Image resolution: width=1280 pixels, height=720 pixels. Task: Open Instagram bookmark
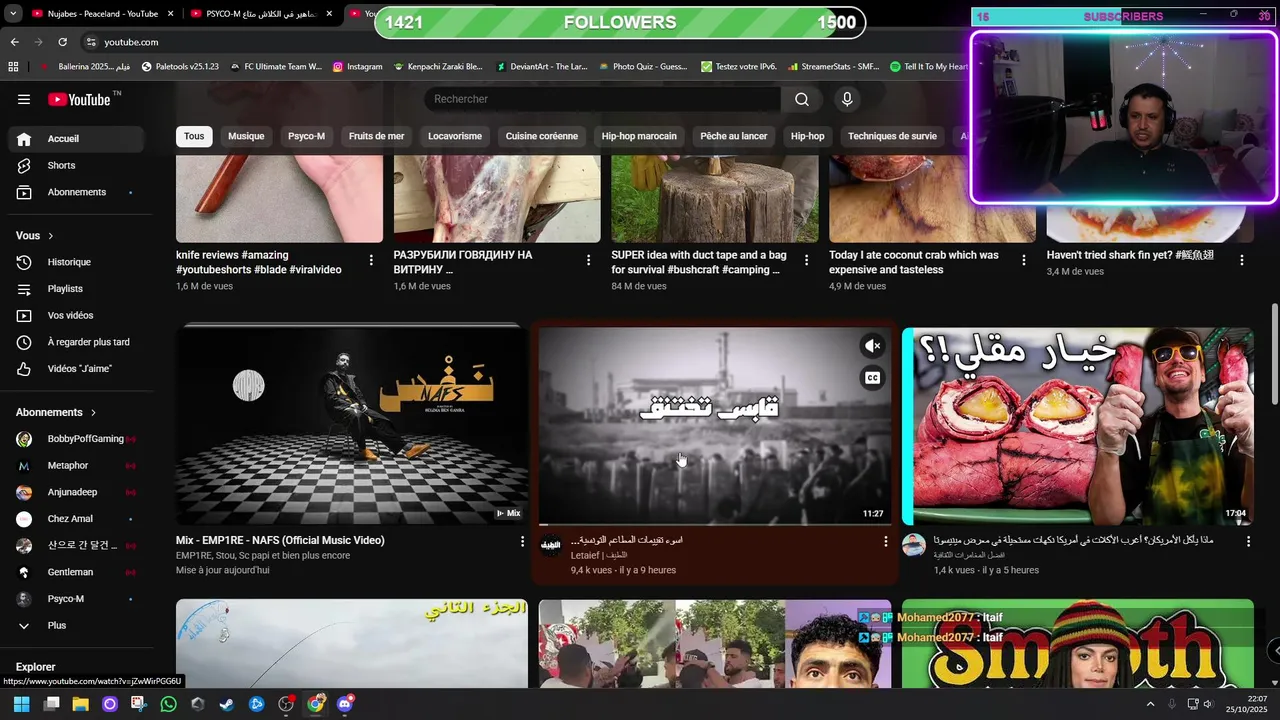click(x=358, y=67)
